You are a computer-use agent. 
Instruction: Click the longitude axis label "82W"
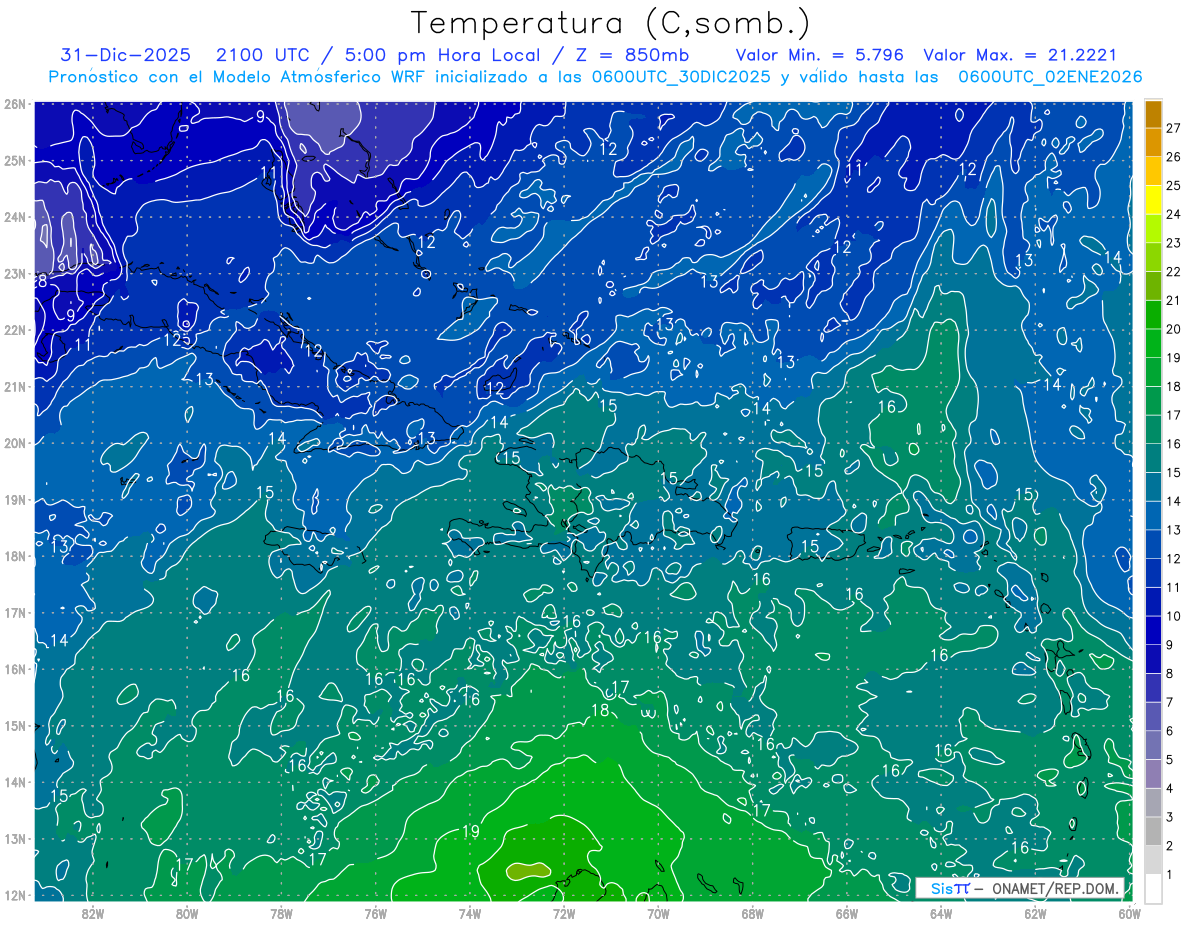[x=93, y=912]
